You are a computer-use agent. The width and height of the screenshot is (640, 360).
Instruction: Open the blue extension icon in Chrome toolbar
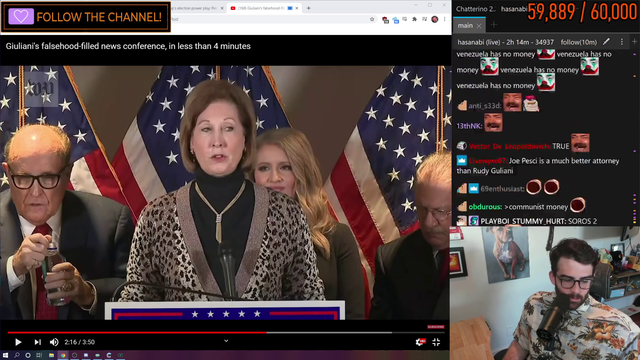396,20
